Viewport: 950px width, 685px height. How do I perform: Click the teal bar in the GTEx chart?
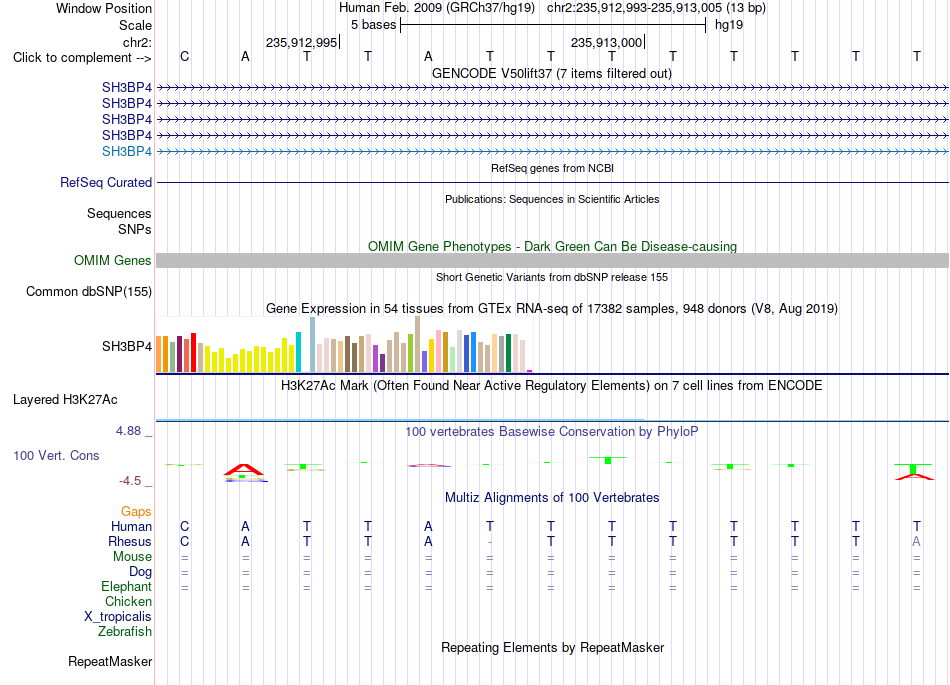[x=298, y=351]
